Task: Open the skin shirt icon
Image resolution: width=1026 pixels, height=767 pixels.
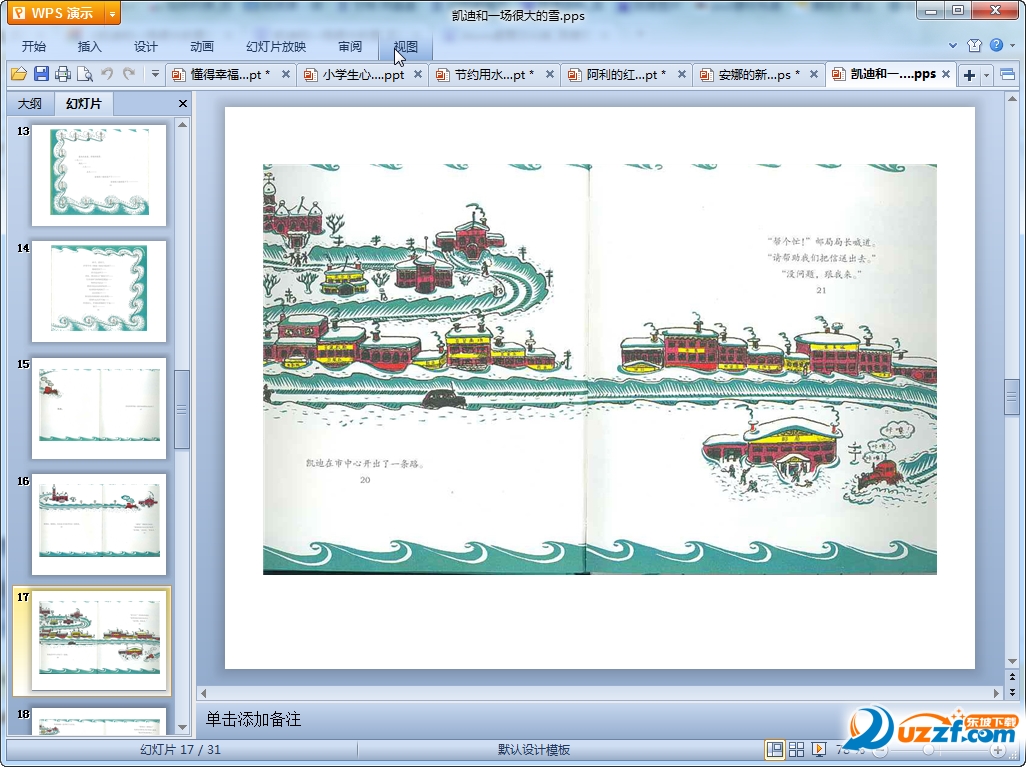Action: tap(974, 45)
